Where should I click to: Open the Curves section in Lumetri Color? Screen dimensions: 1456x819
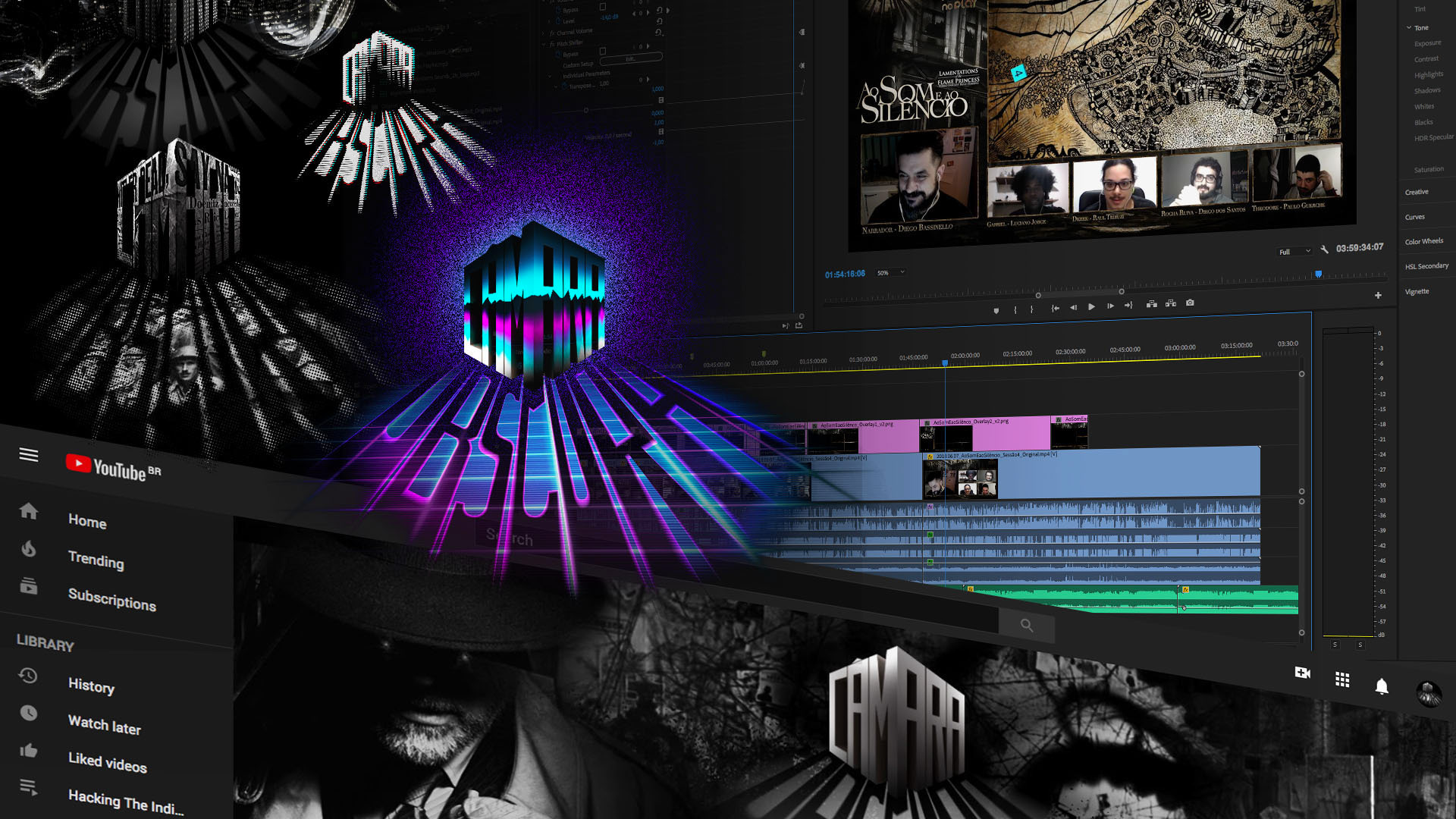pos(1414,217)
